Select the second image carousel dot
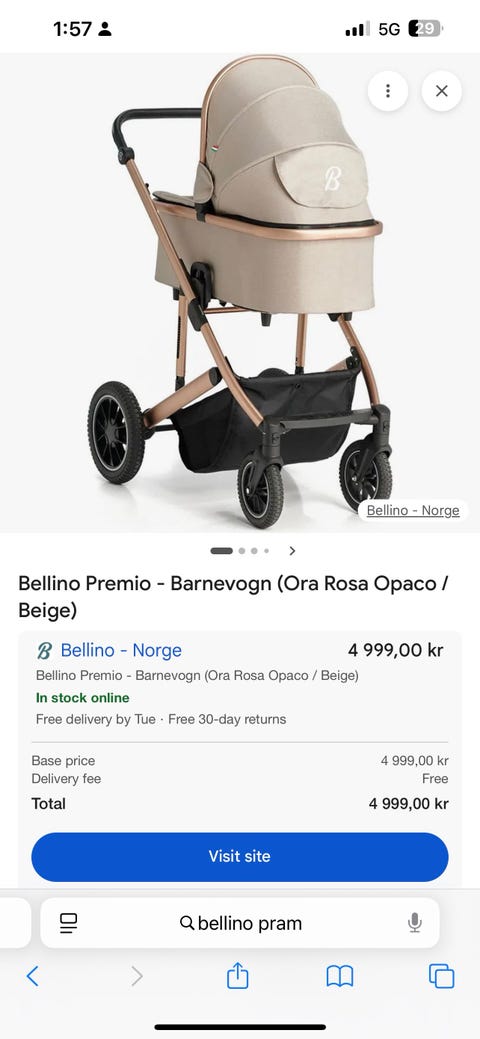Screen dimensions: 480x1039 tap(242, 551)
